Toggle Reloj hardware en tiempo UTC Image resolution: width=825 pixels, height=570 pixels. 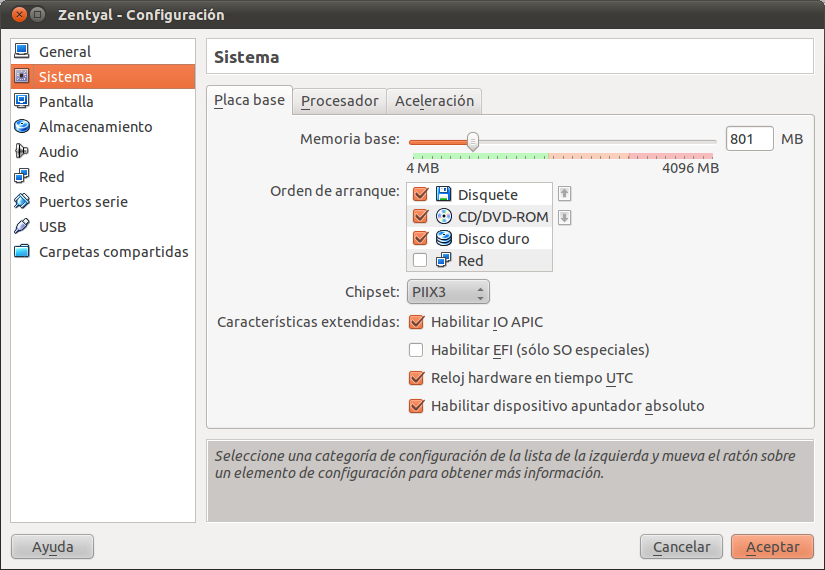[x=416, y=378]
